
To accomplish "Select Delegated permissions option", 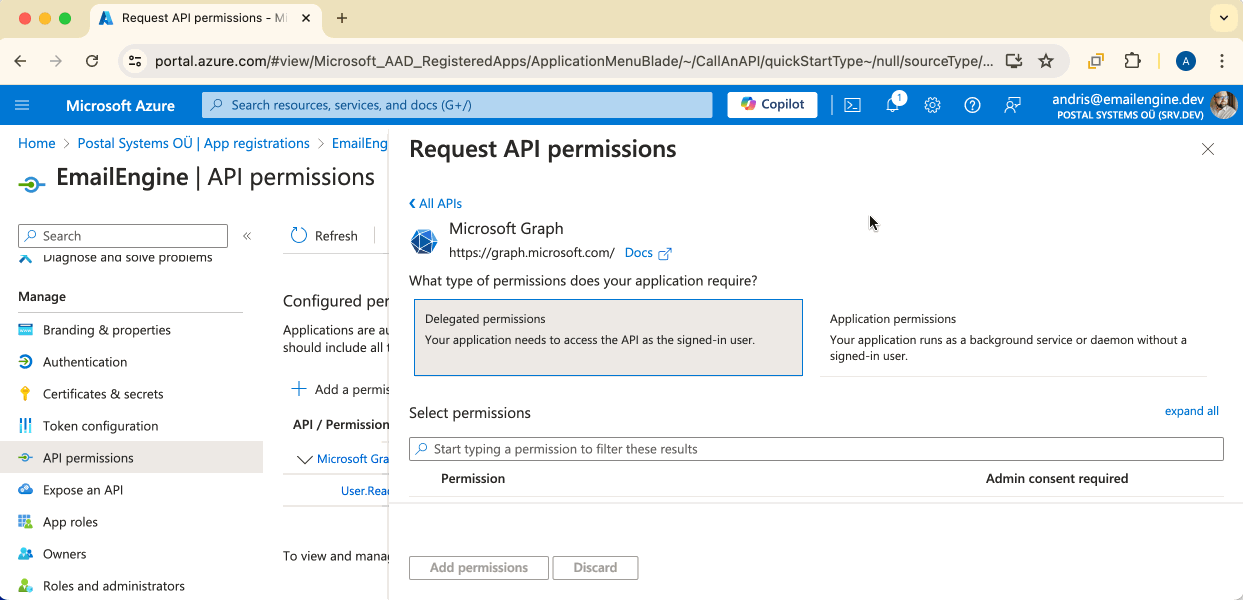I will click(607, 336).
